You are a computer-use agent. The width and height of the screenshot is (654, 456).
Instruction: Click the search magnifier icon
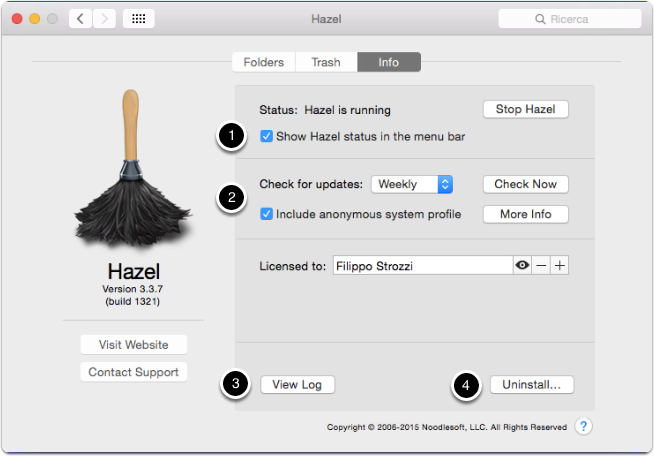(x=540, y=19)
